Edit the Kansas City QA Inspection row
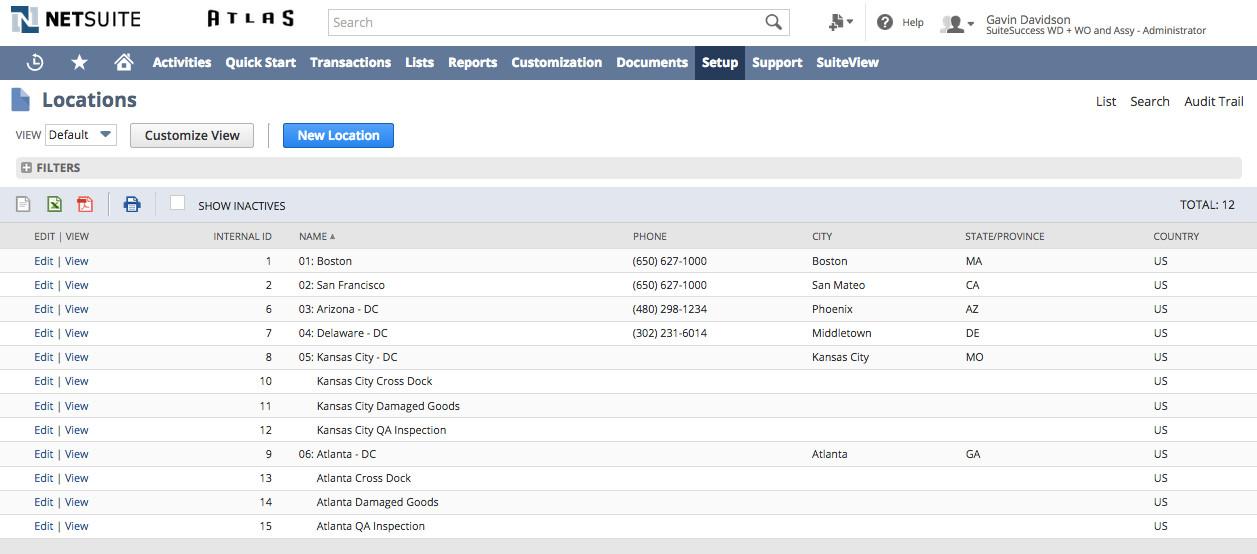The width and height of the screenshot is (1257, 554). 44,430
